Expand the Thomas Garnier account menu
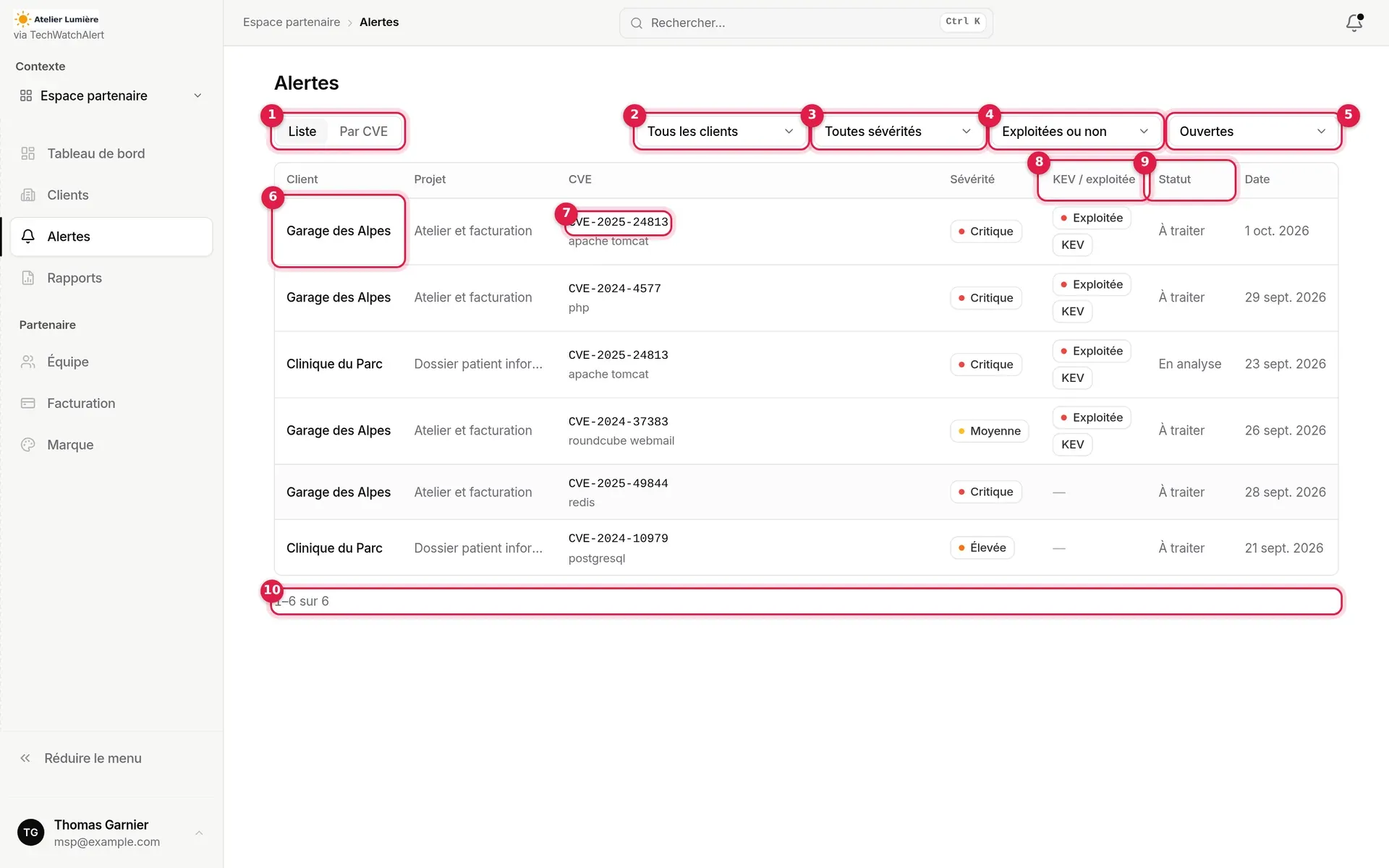The height and width of the screenshot is (868, 1389). pyautogui.click(x=111, y=833)
